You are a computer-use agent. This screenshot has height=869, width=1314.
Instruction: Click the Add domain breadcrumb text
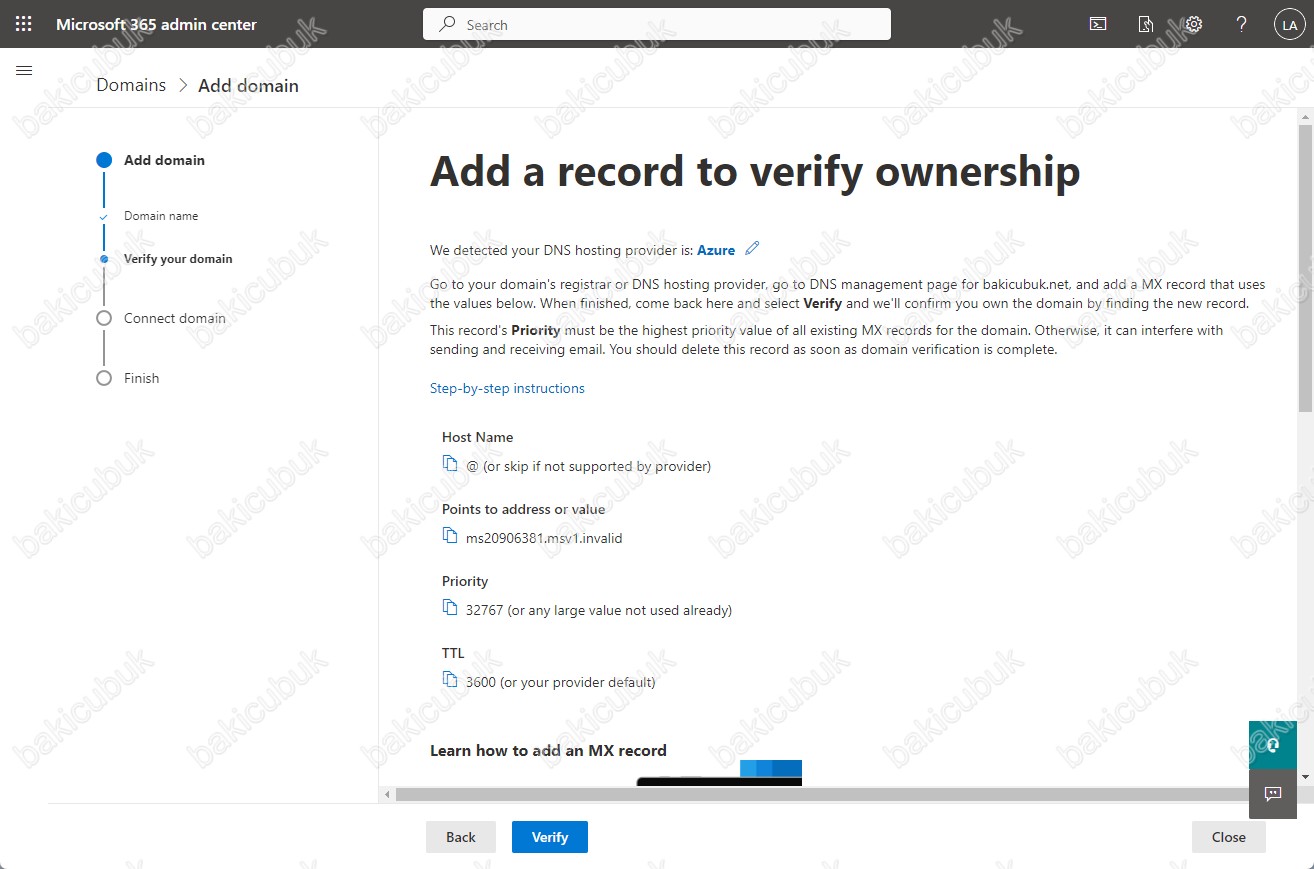[x=248, y=85]
